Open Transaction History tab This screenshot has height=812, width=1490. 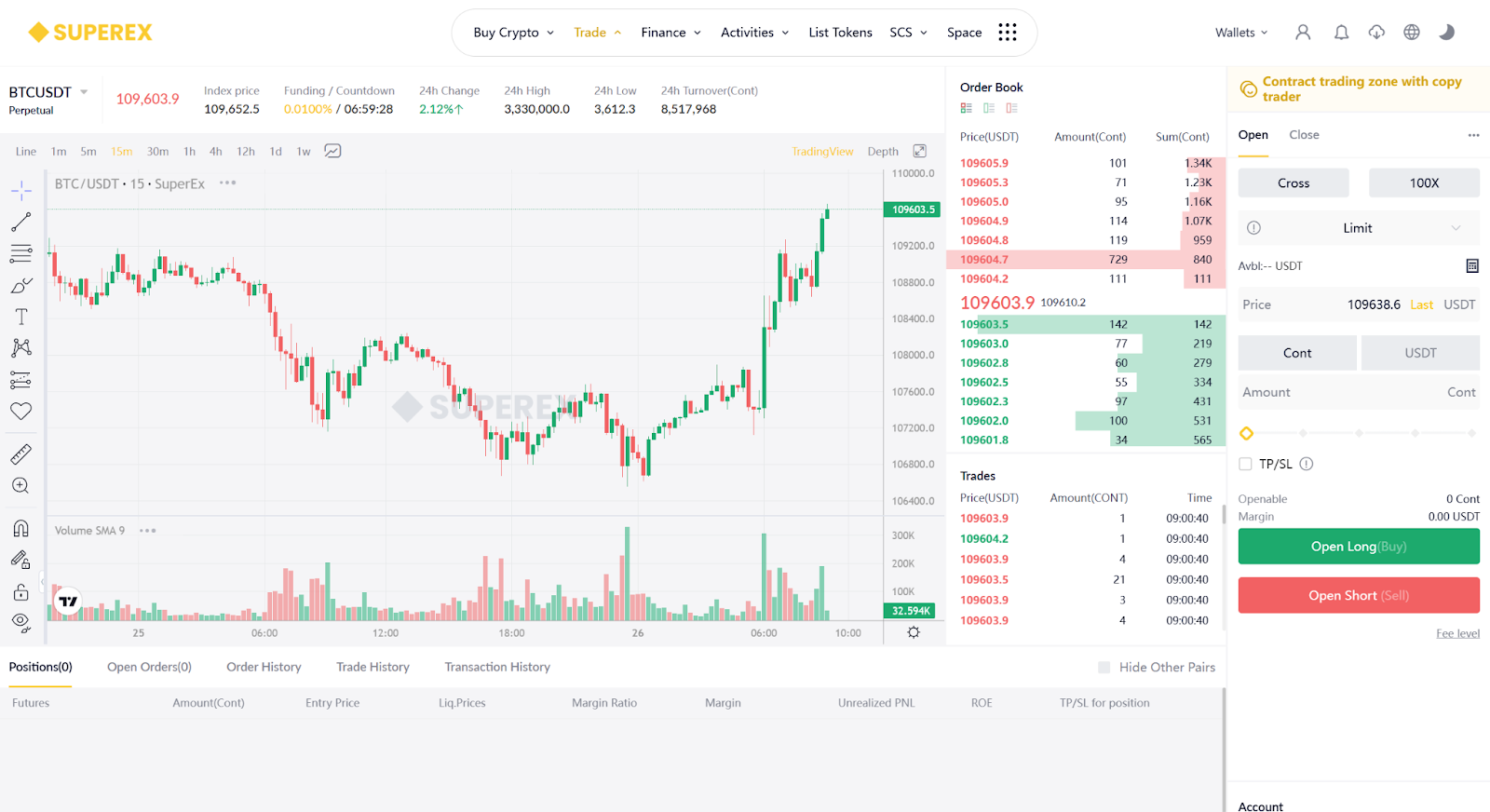[497, 667]
